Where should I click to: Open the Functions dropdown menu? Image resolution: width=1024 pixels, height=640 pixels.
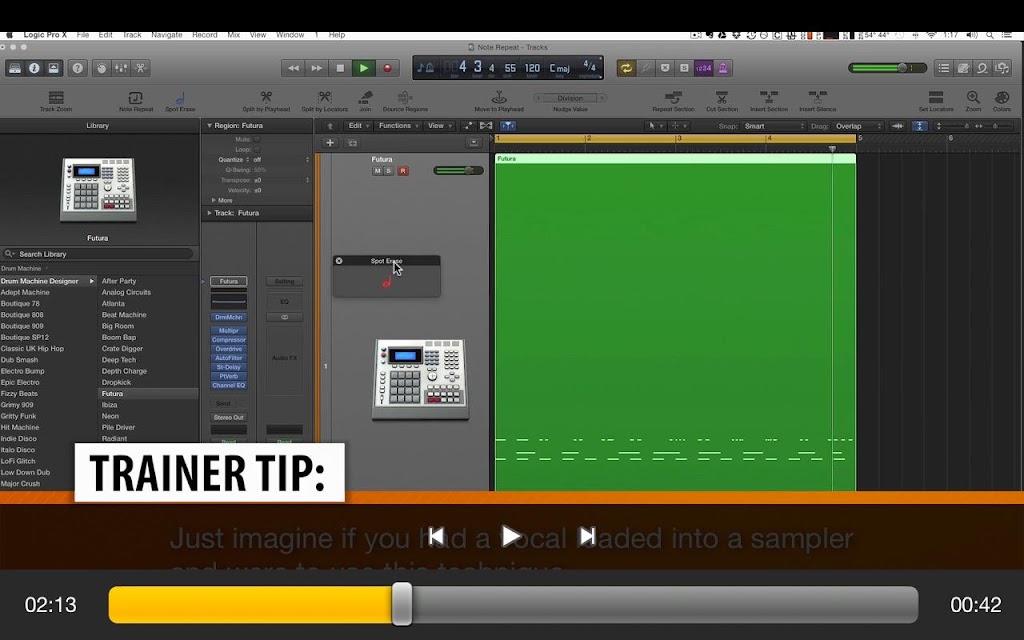398,125
